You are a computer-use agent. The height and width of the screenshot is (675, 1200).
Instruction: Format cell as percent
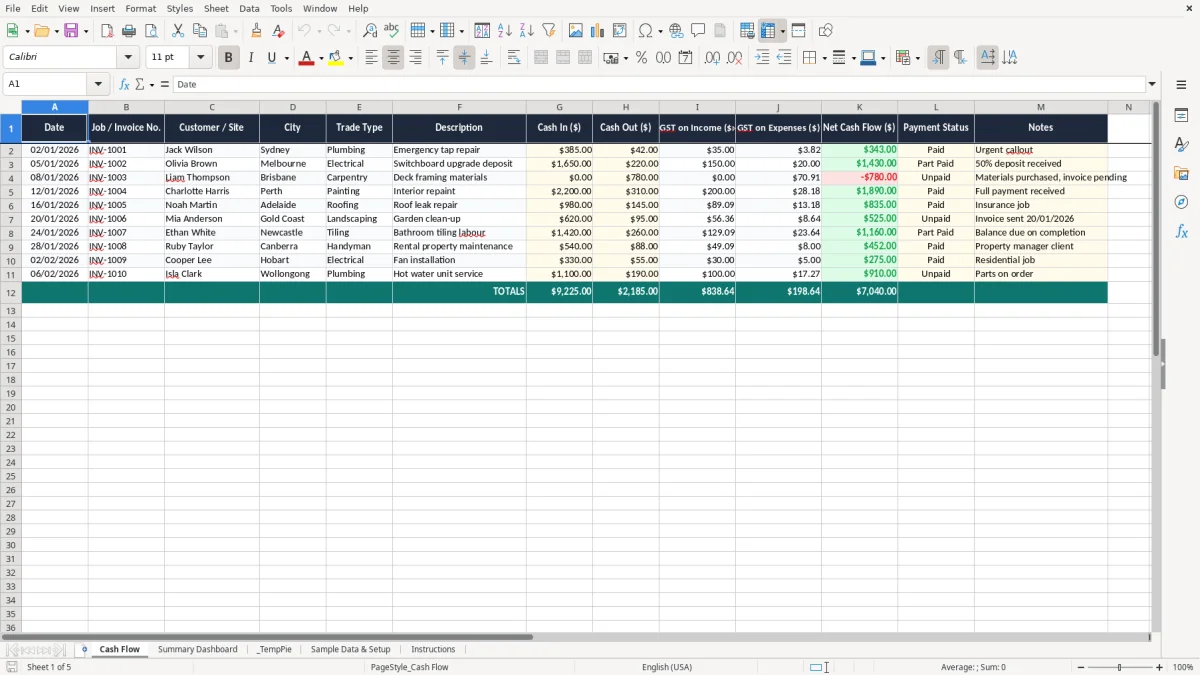click(x=642, y=58)
